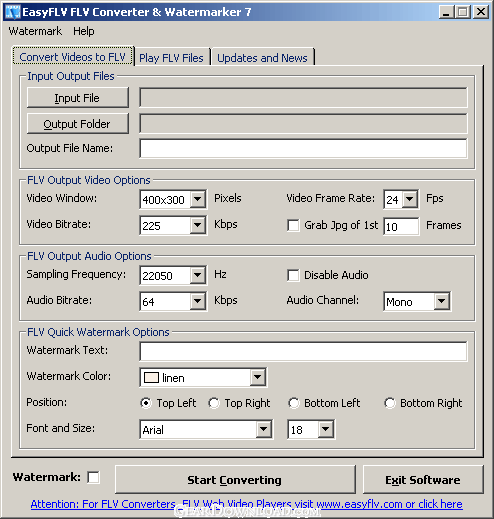Image resolution: width=494 pixels, height=519 pixels.
Task: Open the Watermark menu
Action: [x=35, y=31]
